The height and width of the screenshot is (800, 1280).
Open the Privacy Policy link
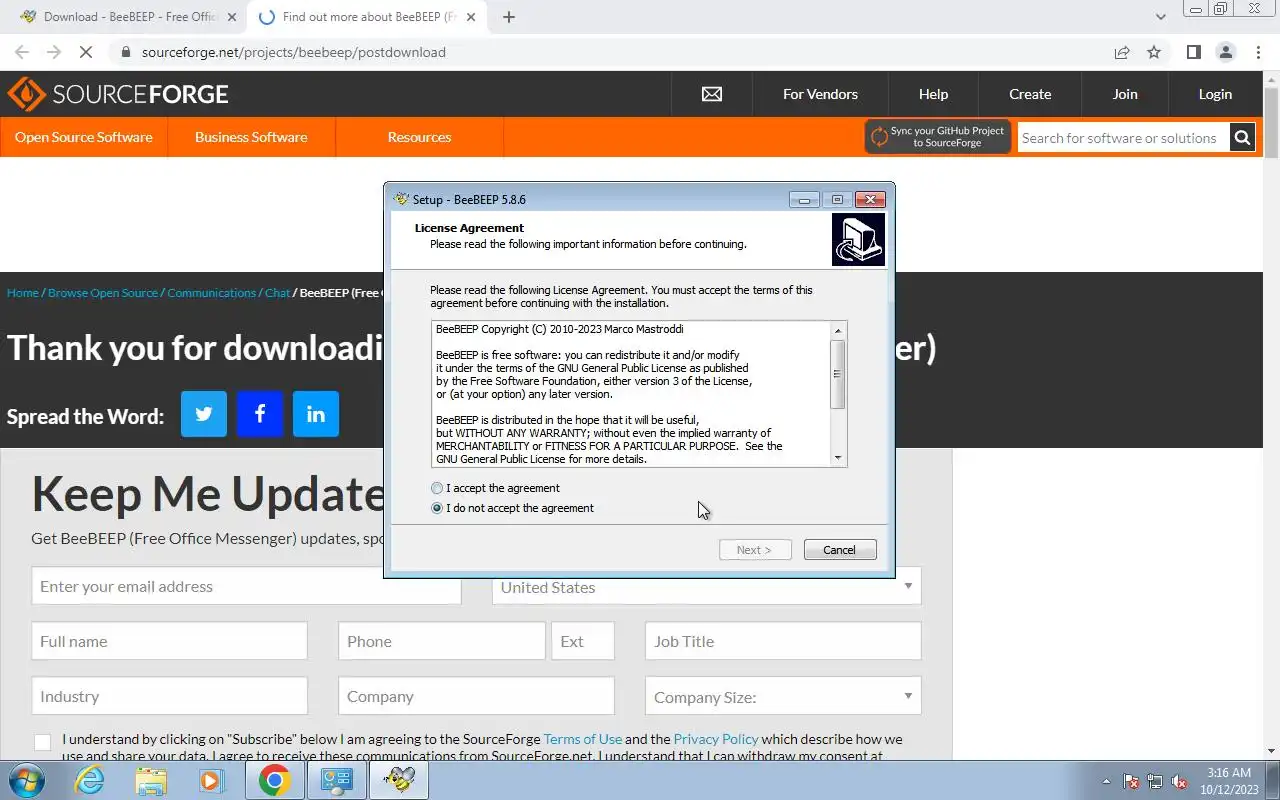pyautogui.click(x=716, y=739)
